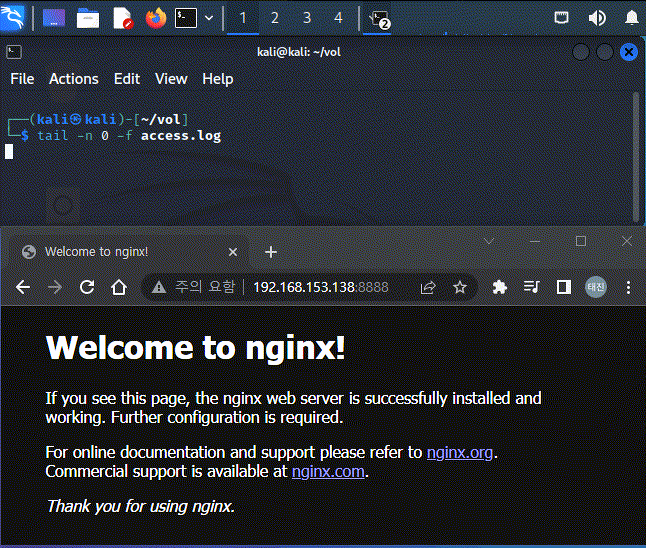Go back in the browser

pyautogui.click(x=23, y=287)
